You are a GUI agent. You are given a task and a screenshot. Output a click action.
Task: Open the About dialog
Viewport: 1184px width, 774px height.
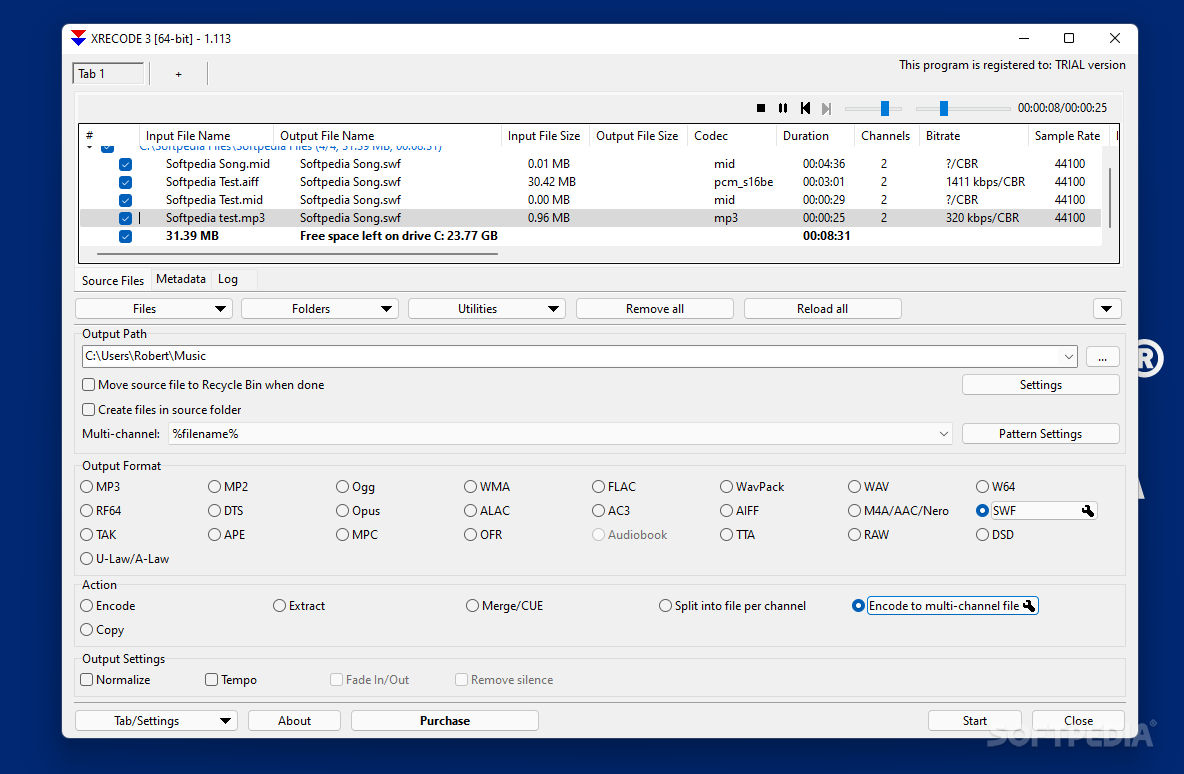pos(294,720)
